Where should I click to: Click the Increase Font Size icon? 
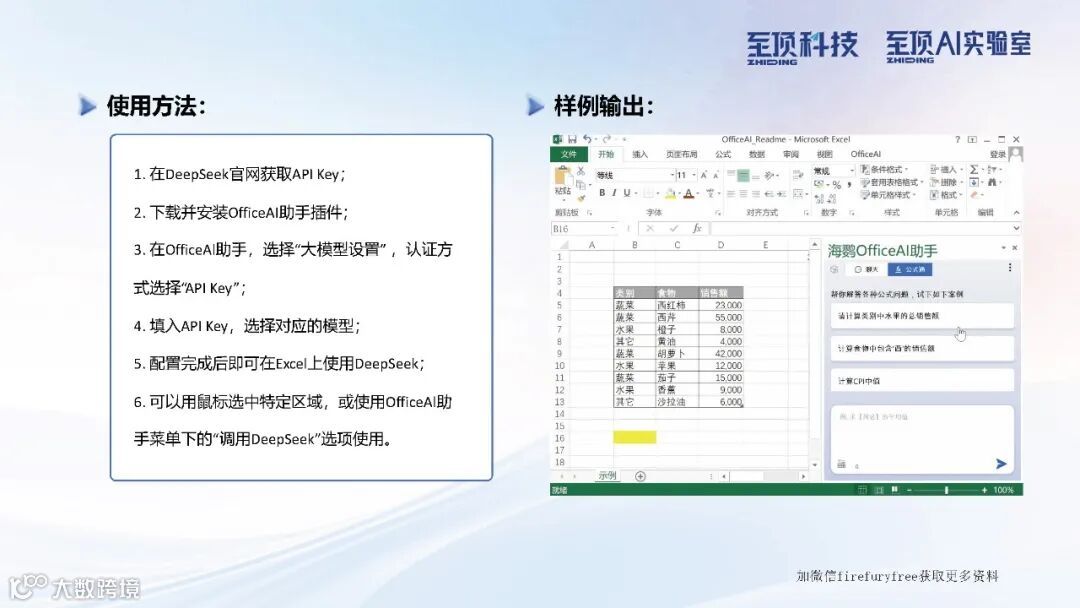(x=703, y=176)
